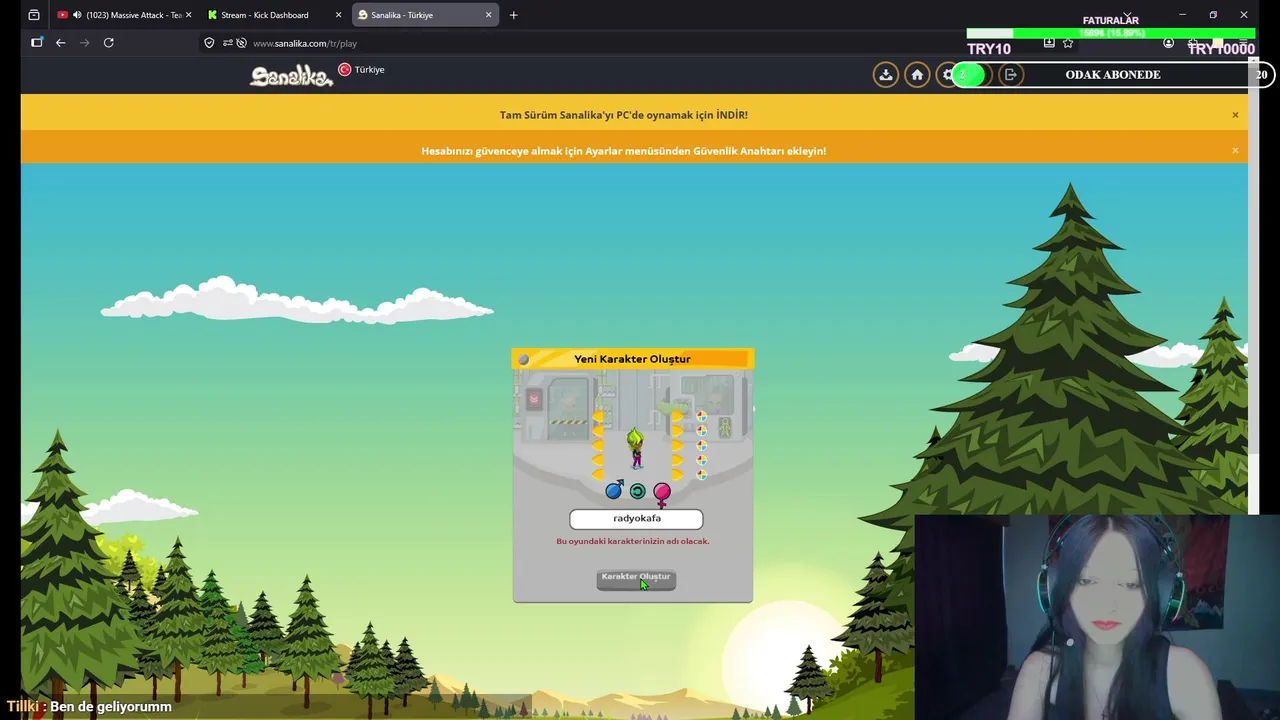Open a new browser tab with plus
Viewport: 1280px width, 720px height.
pos(513,15)
